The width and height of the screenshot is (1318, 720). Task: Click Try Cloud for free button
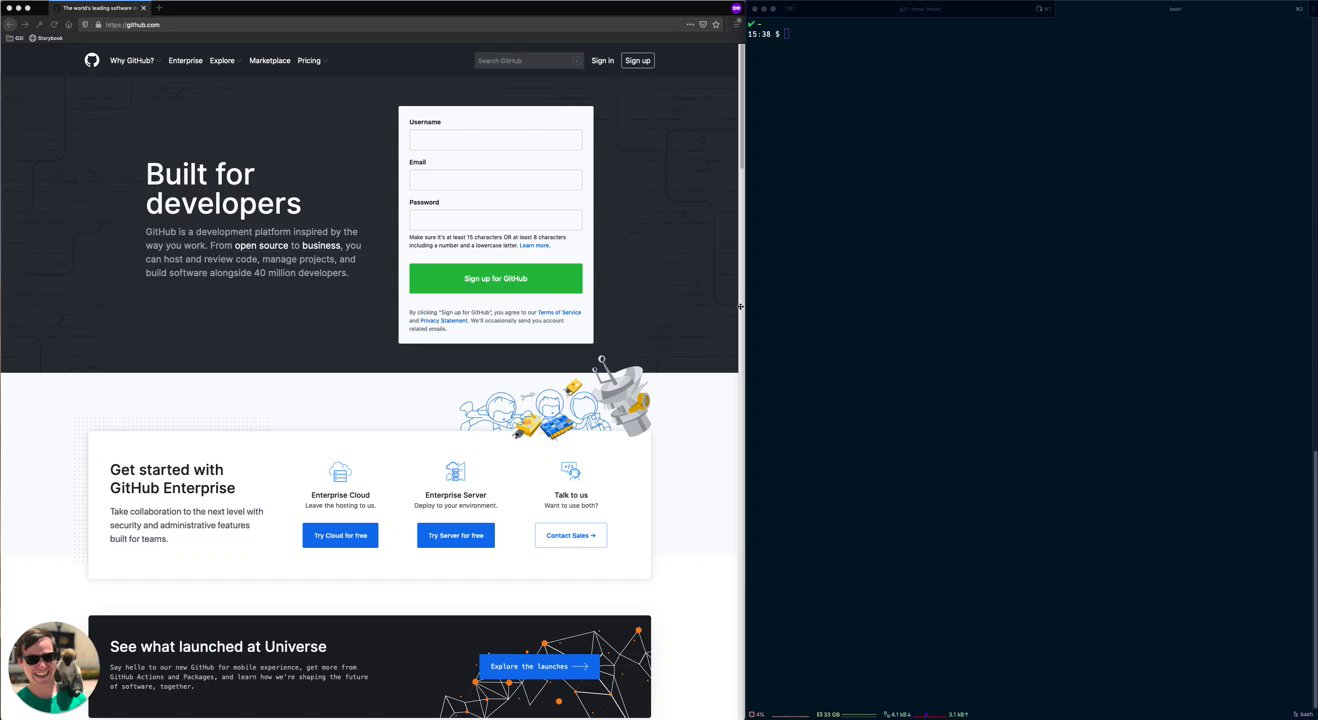[x=340, y=535]
